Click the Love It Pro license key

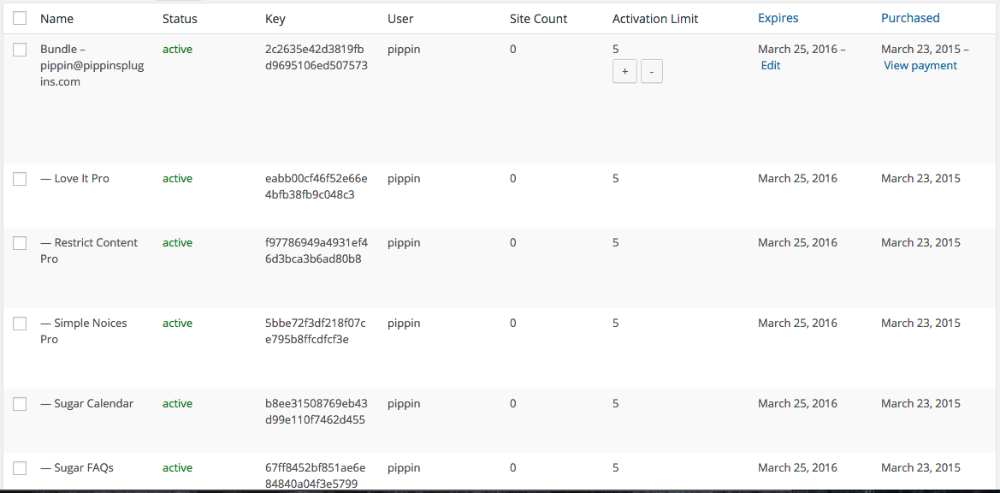316,186
